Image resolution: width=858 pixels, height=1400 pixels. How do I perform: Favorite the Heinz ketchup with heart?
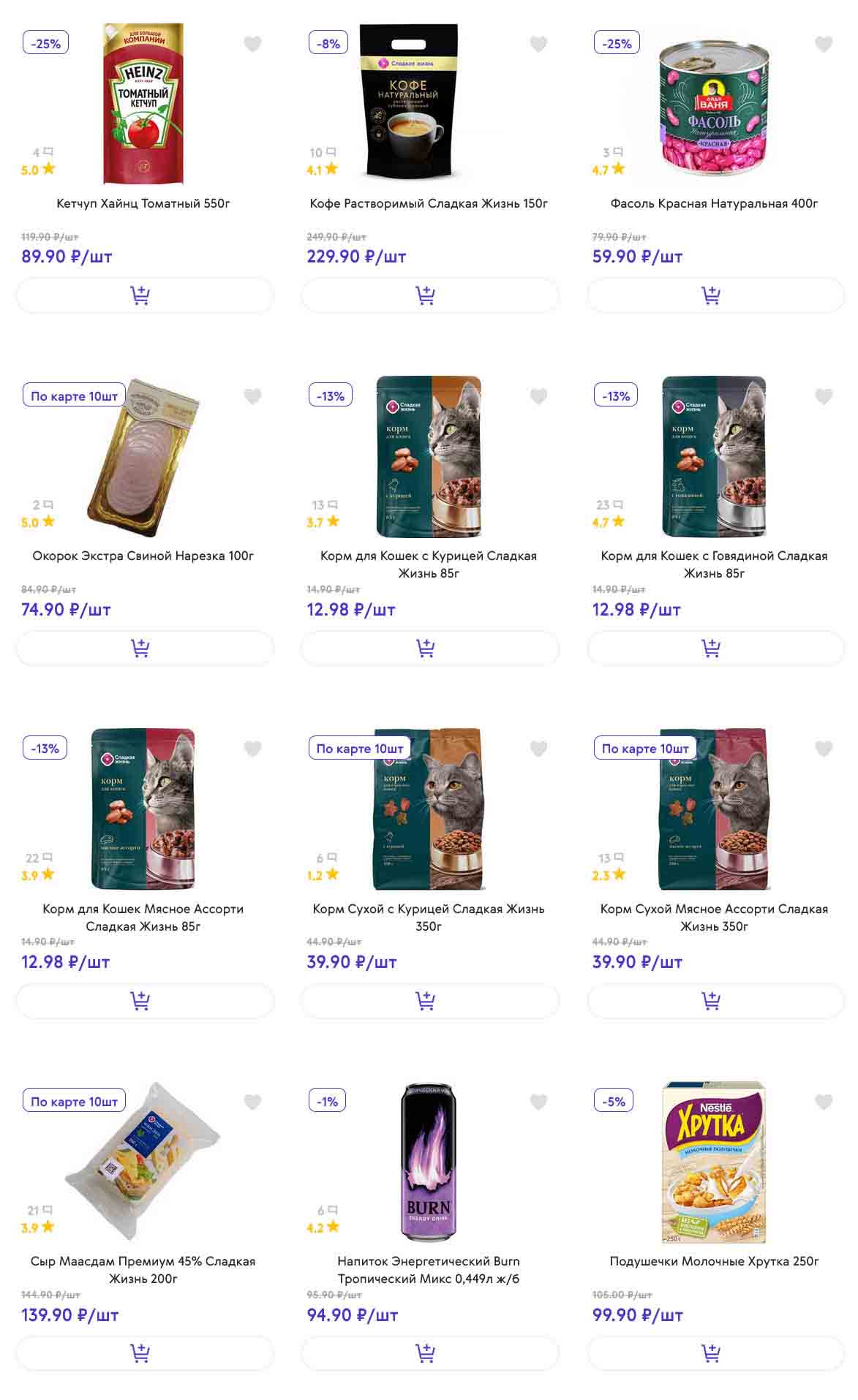click(x=252, y=45)
